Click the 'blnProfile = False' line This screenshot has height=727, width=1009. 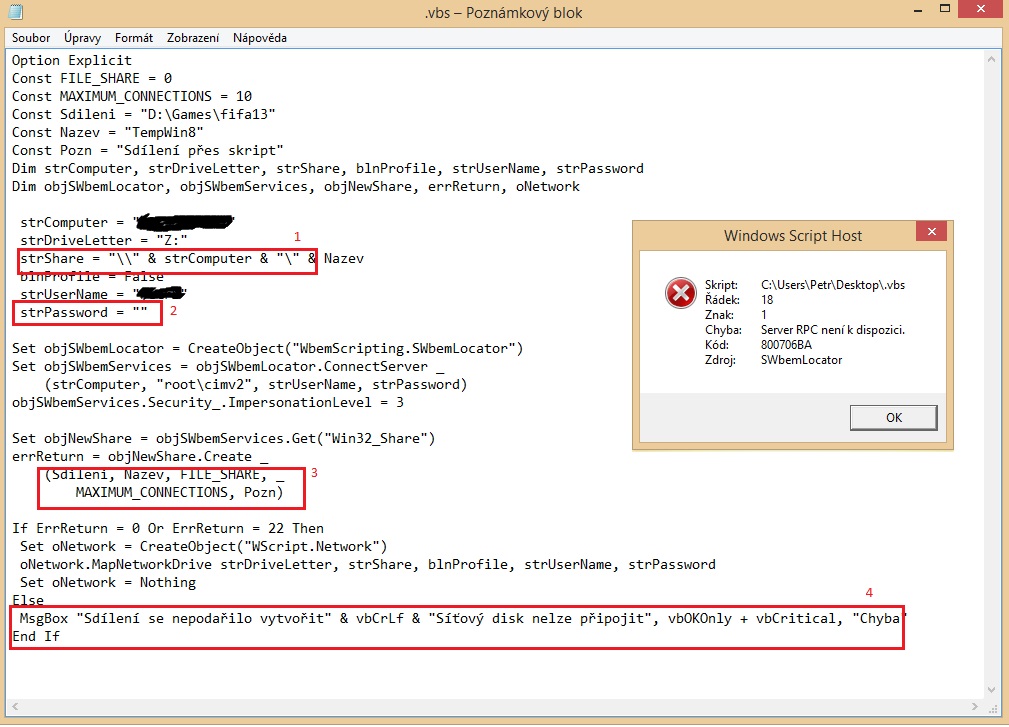(x=92, y=277)
